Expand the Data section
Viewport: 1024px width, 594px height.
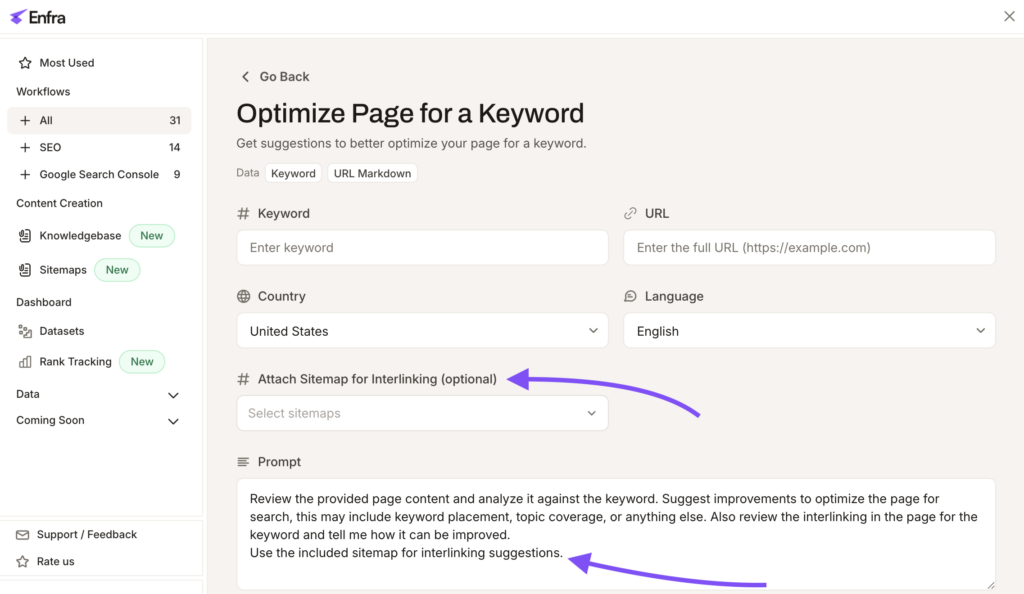(x=173, y=395)
